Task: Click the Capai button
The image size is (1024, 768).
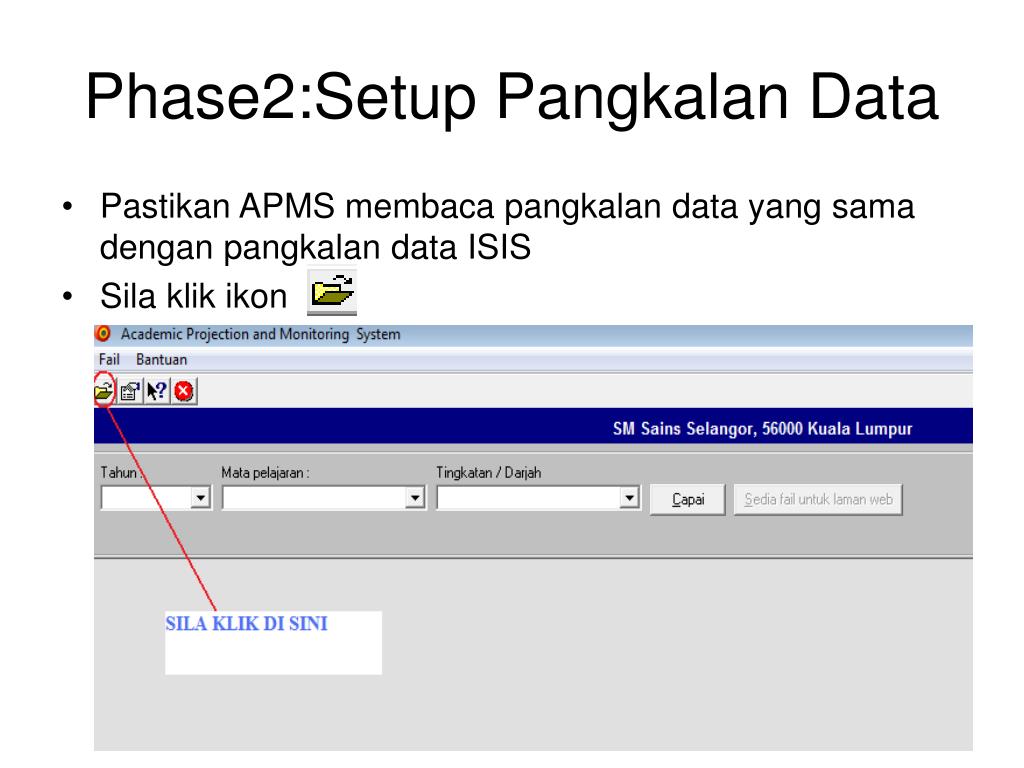Action: click(x=688, y=500)
